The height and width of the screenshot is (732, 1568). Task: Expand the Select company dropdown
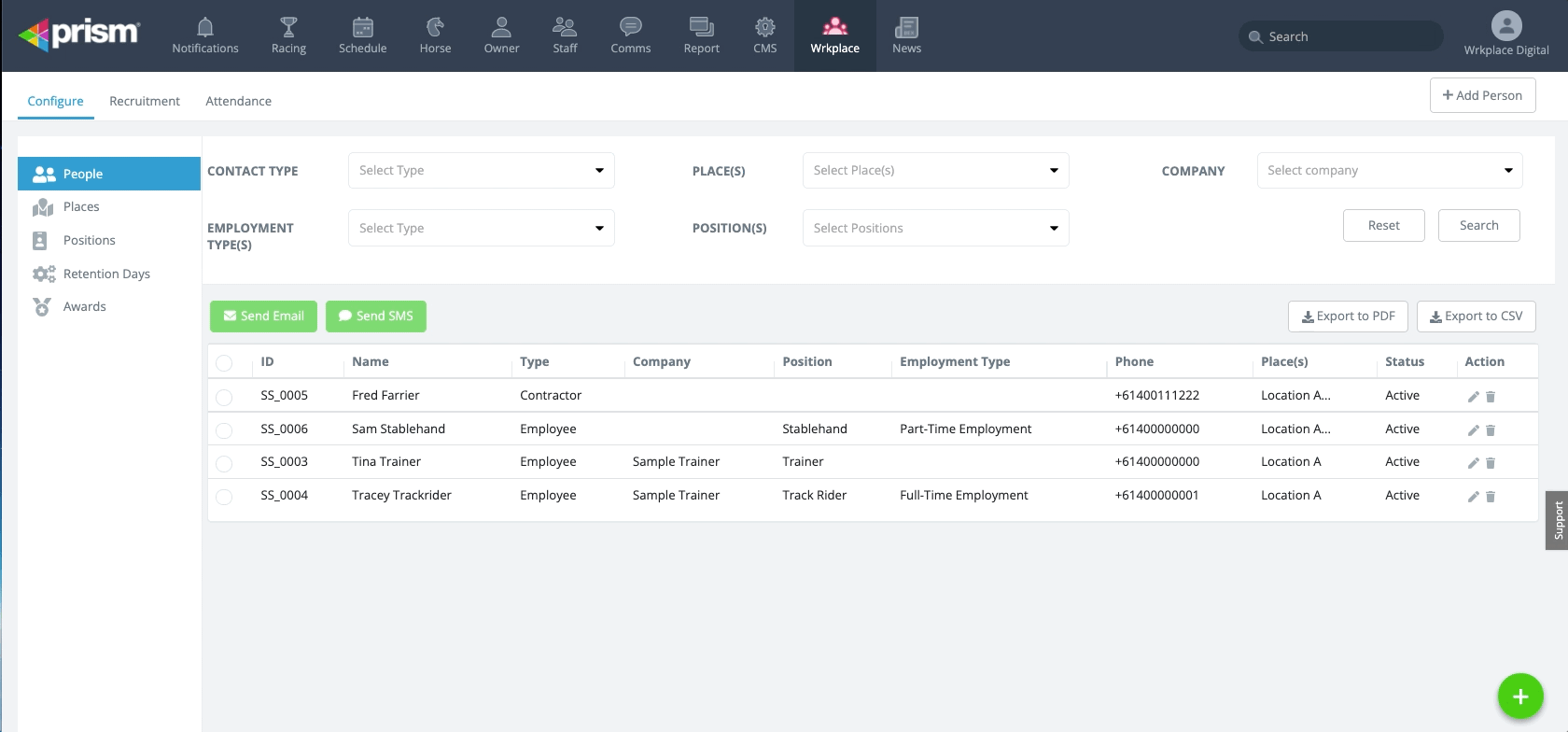(1389, 171)
